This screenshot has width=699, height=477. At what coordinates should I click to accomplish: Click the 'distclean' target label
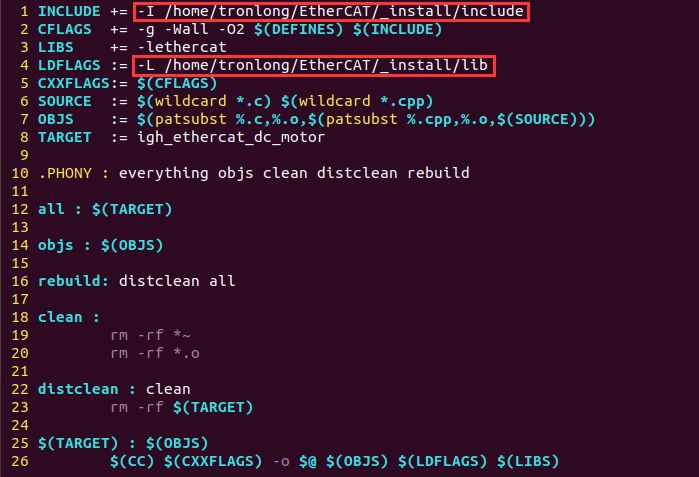click(78, 389)
